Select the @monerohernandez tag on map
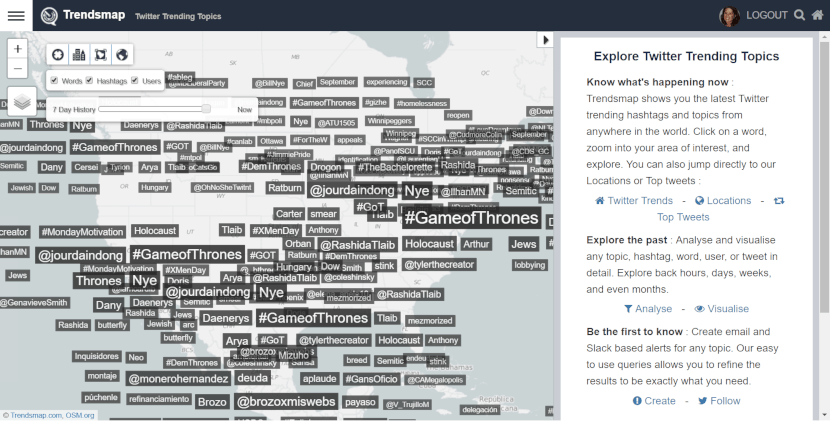The height and width of the screenshot is (430, 830). 178,379
